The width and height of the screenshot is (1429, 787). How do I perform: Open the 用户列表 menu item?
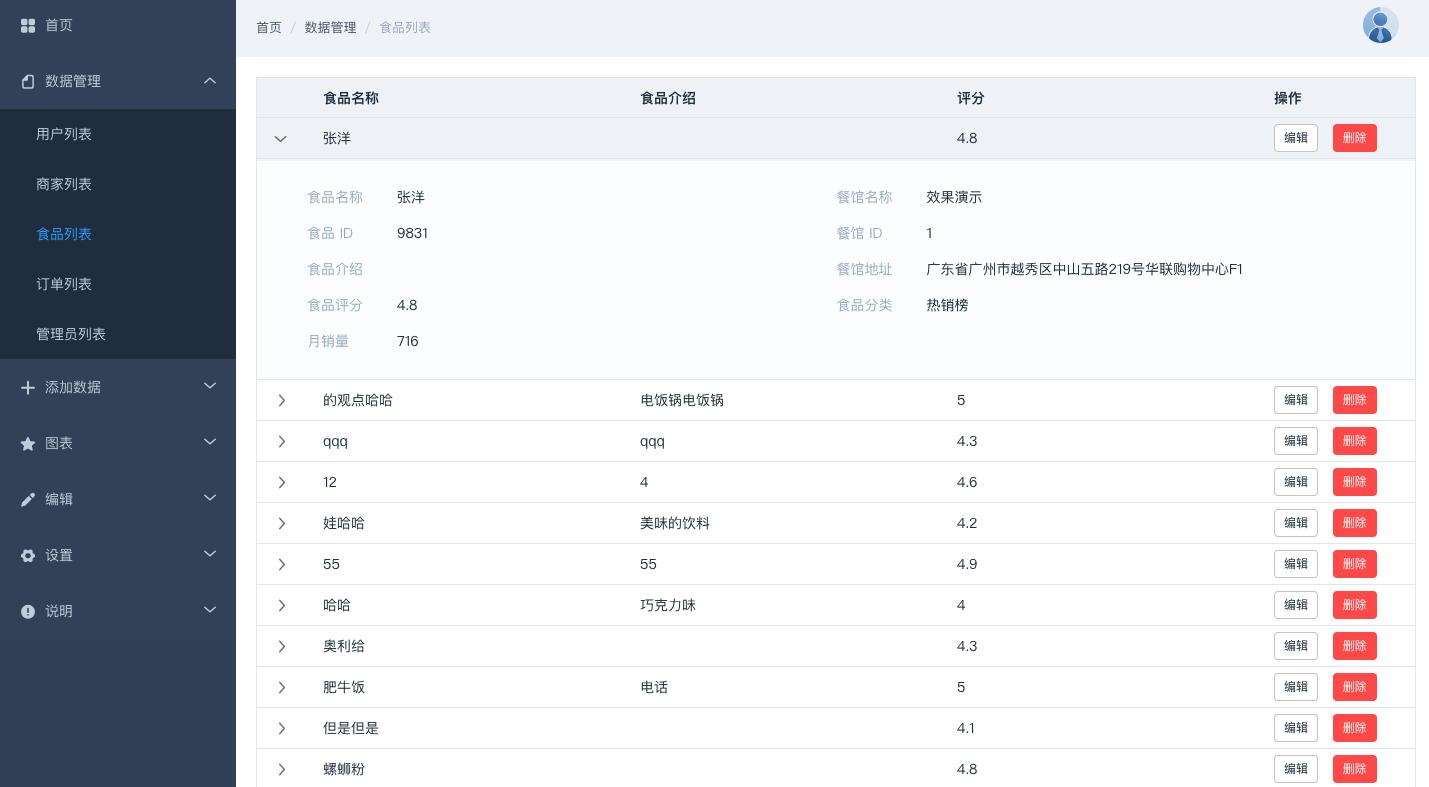pos(64,134)
